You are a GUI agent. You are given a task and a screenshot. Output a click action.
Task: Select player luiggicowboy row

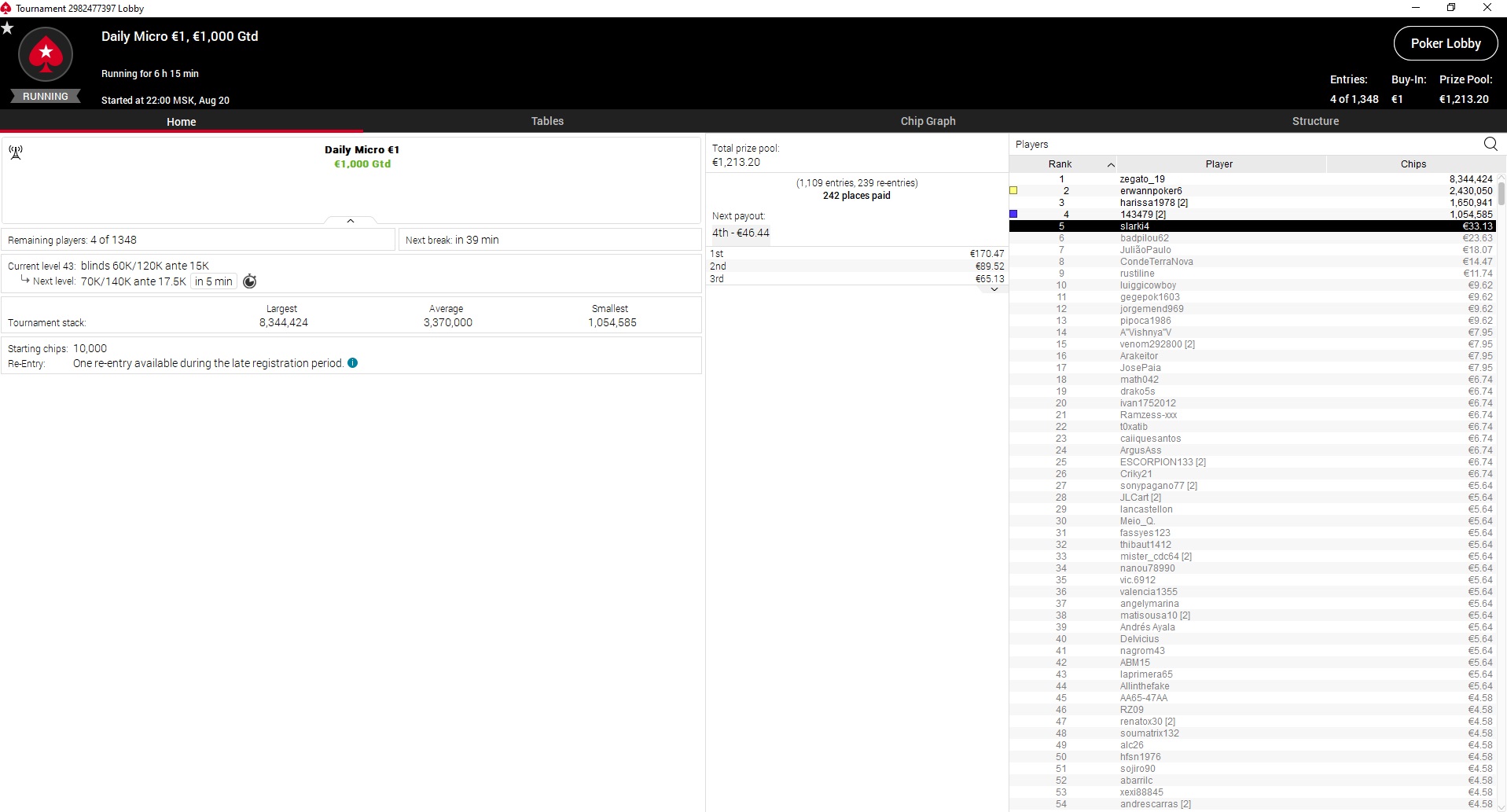pos(1252,285)
